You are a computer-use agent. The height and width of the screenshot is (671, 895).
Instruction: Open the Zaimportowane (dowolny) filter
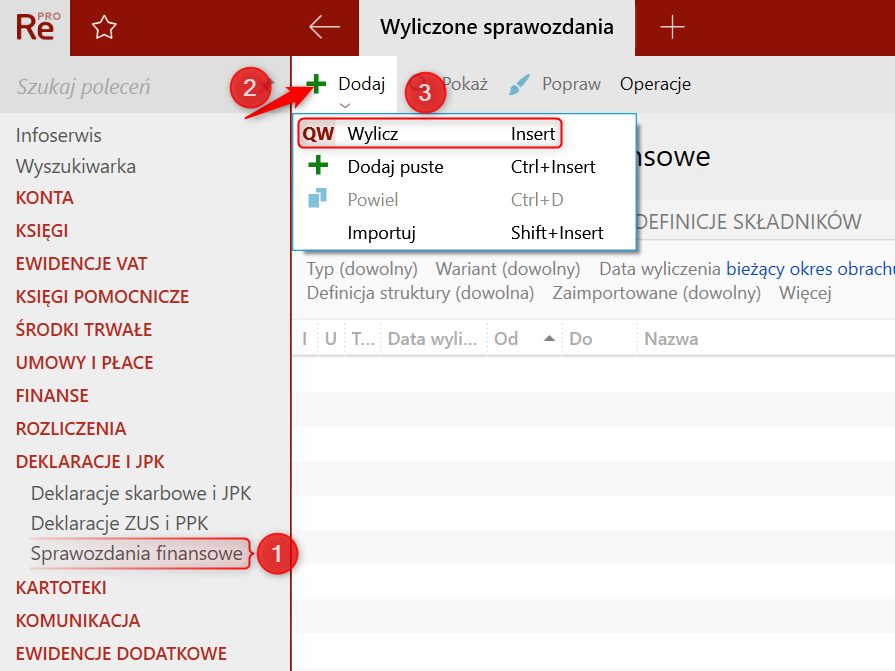pos(656,293)
